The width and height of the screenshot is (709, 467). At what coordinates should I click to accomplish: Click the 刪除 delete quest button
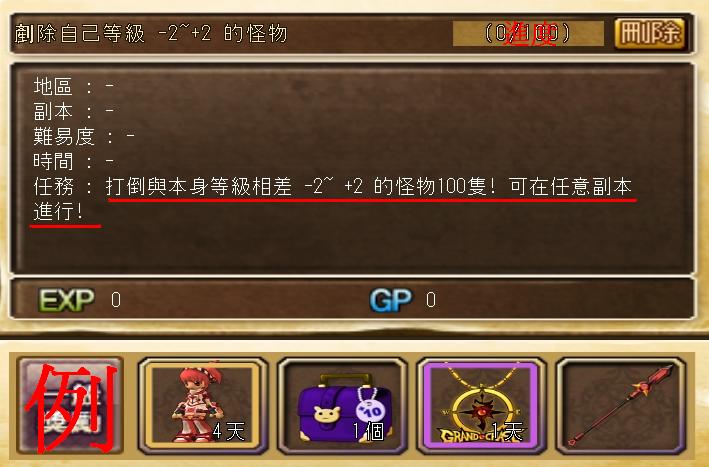tap(649, 33)
